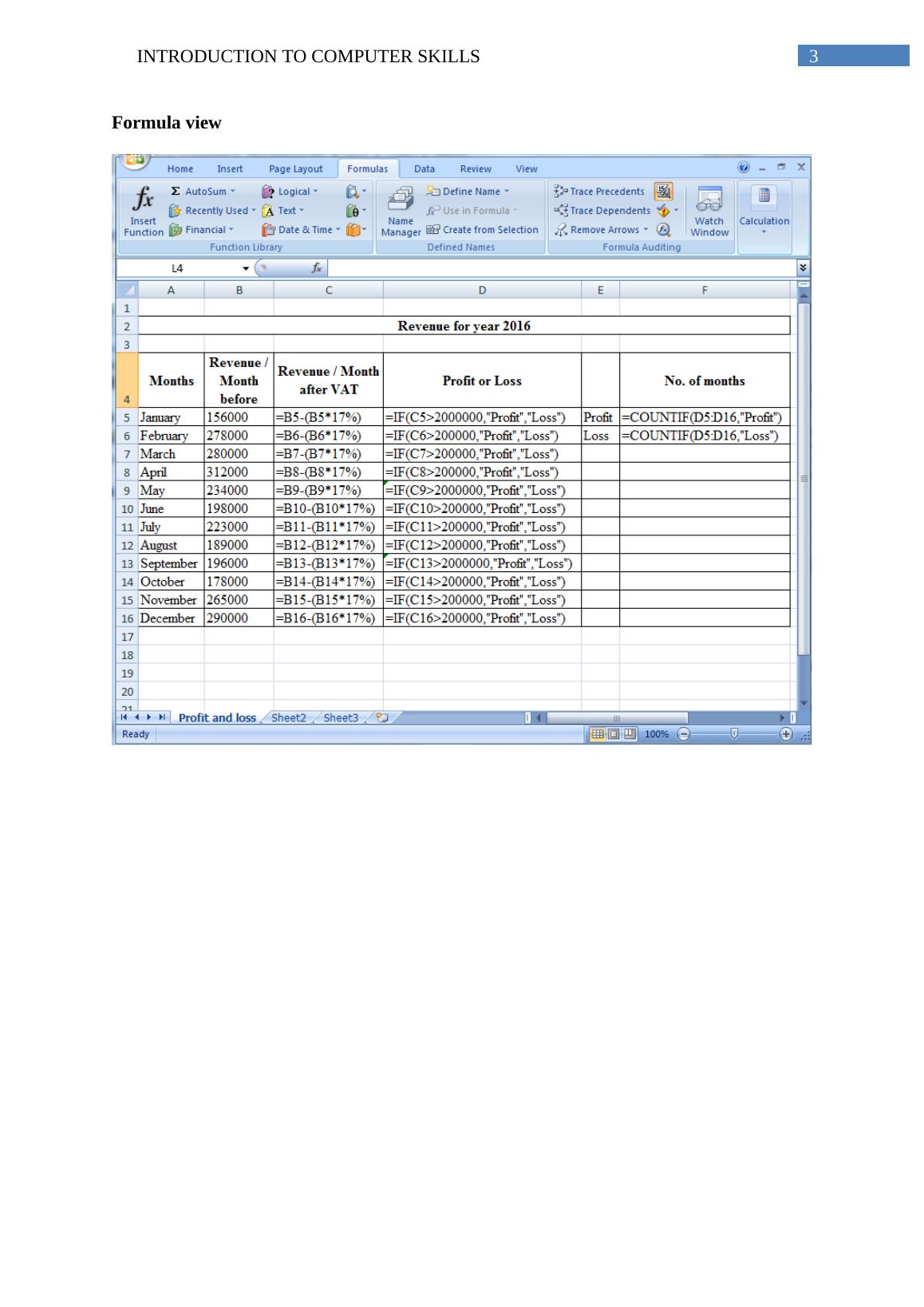This screenshot has width=924, height=1307.
Task: Switch to Page Break Preview in status bar
Action: click(630, 734)
